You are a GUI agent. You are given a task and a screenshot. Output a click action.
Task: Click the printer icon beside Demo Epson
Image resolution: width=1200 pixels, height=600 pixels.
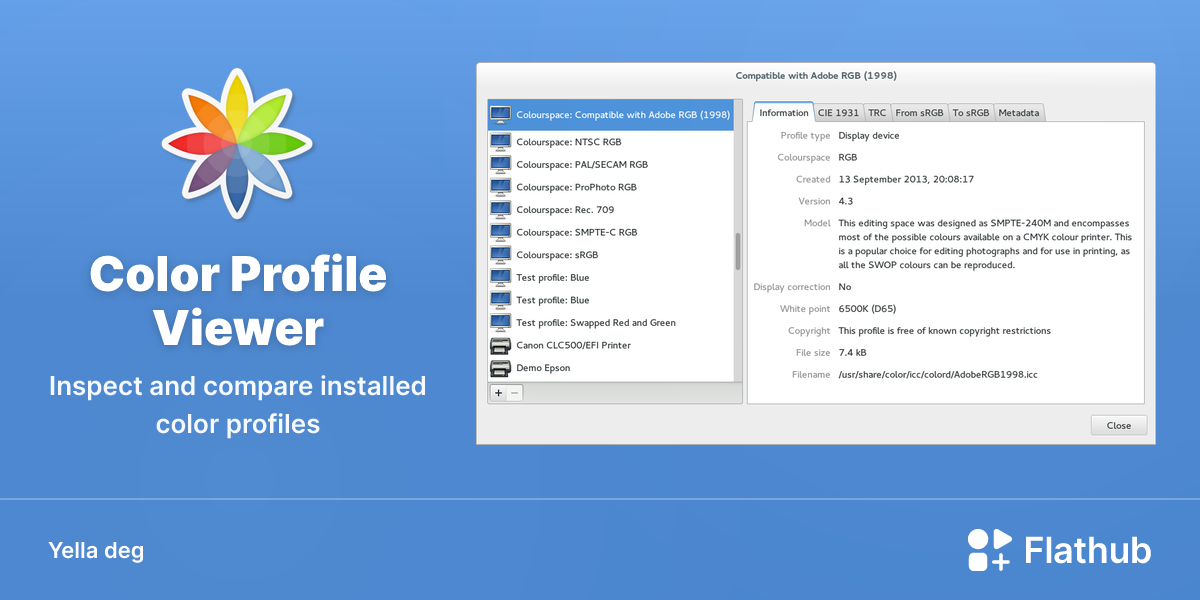click(x=500, y=368)
